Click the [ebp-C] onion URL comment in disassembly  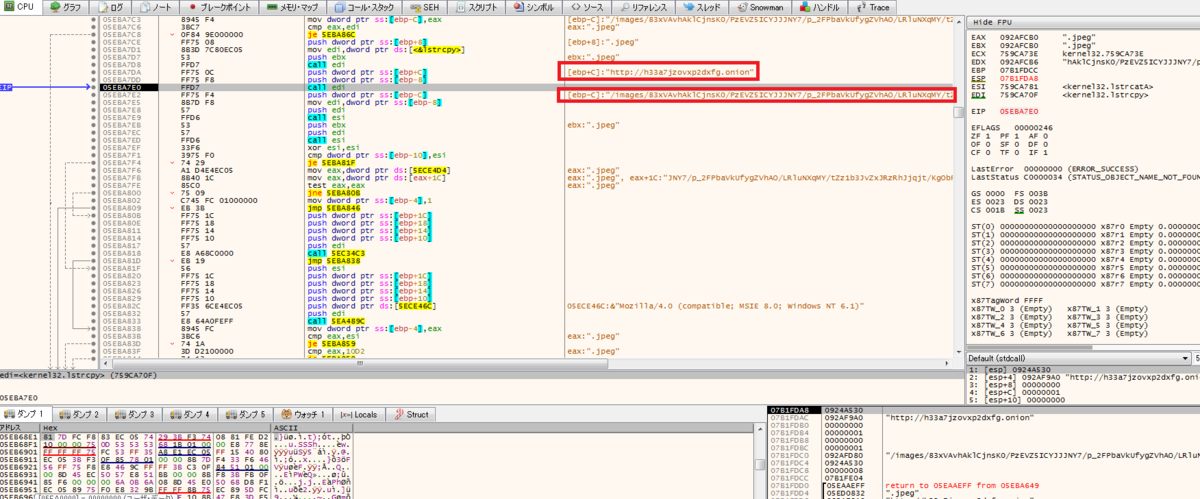658,70
